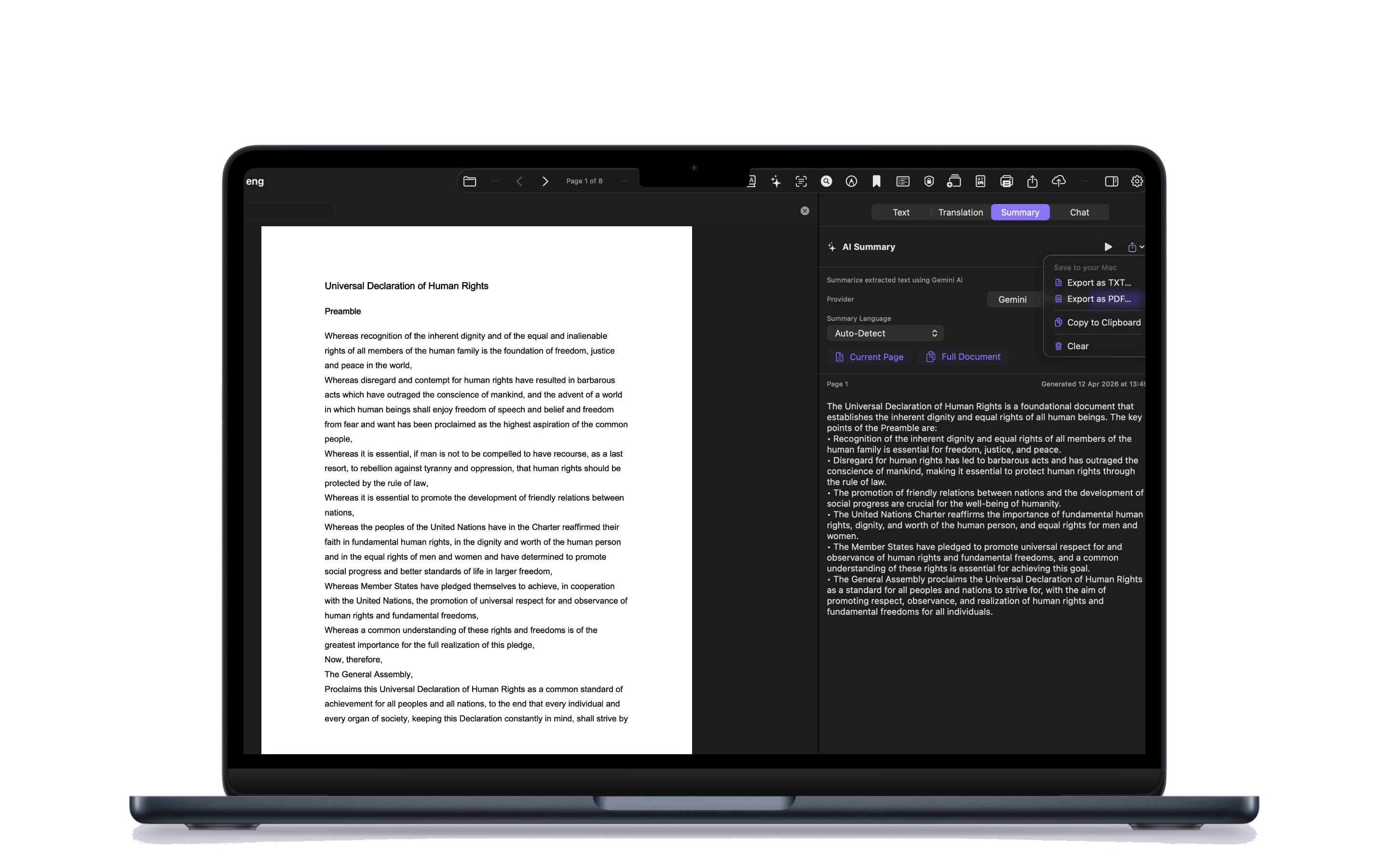1389x868 pixels.
Task: Select Gemini as the provider
Action: (1012, 299)
